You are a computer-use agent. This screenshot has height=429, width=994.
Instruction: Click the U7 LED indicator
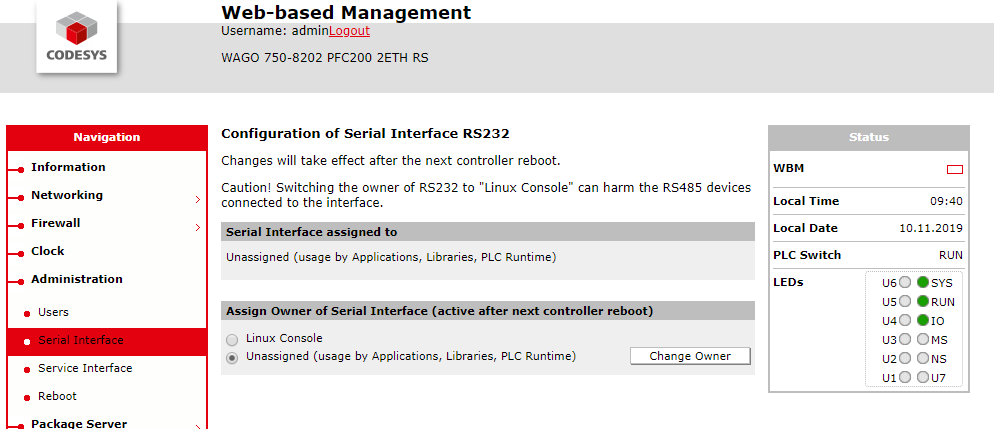click(x=922, y=378)
